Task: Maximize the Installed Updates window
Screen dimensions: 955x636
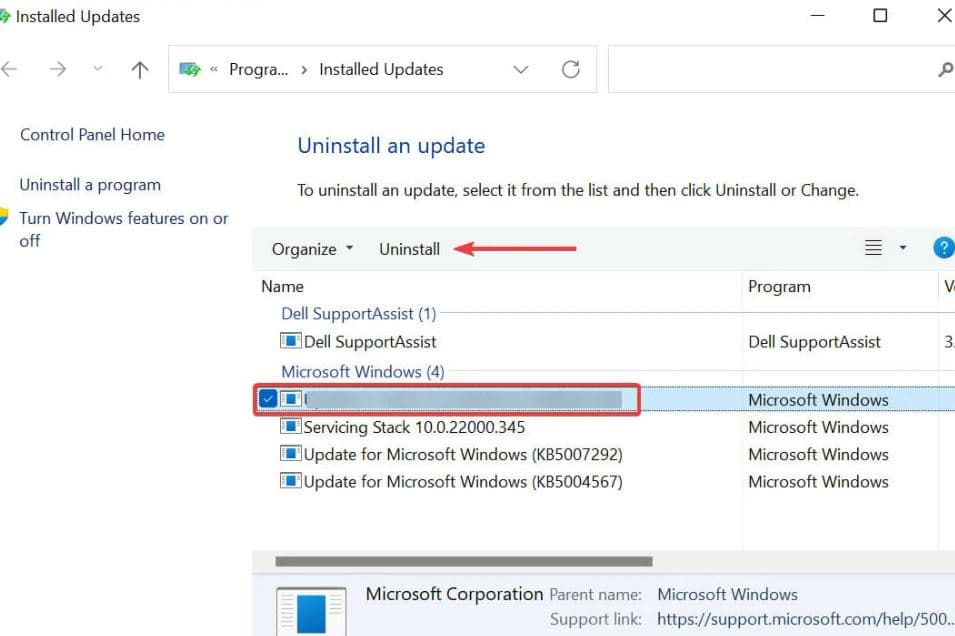Action: tap(880, 15)
